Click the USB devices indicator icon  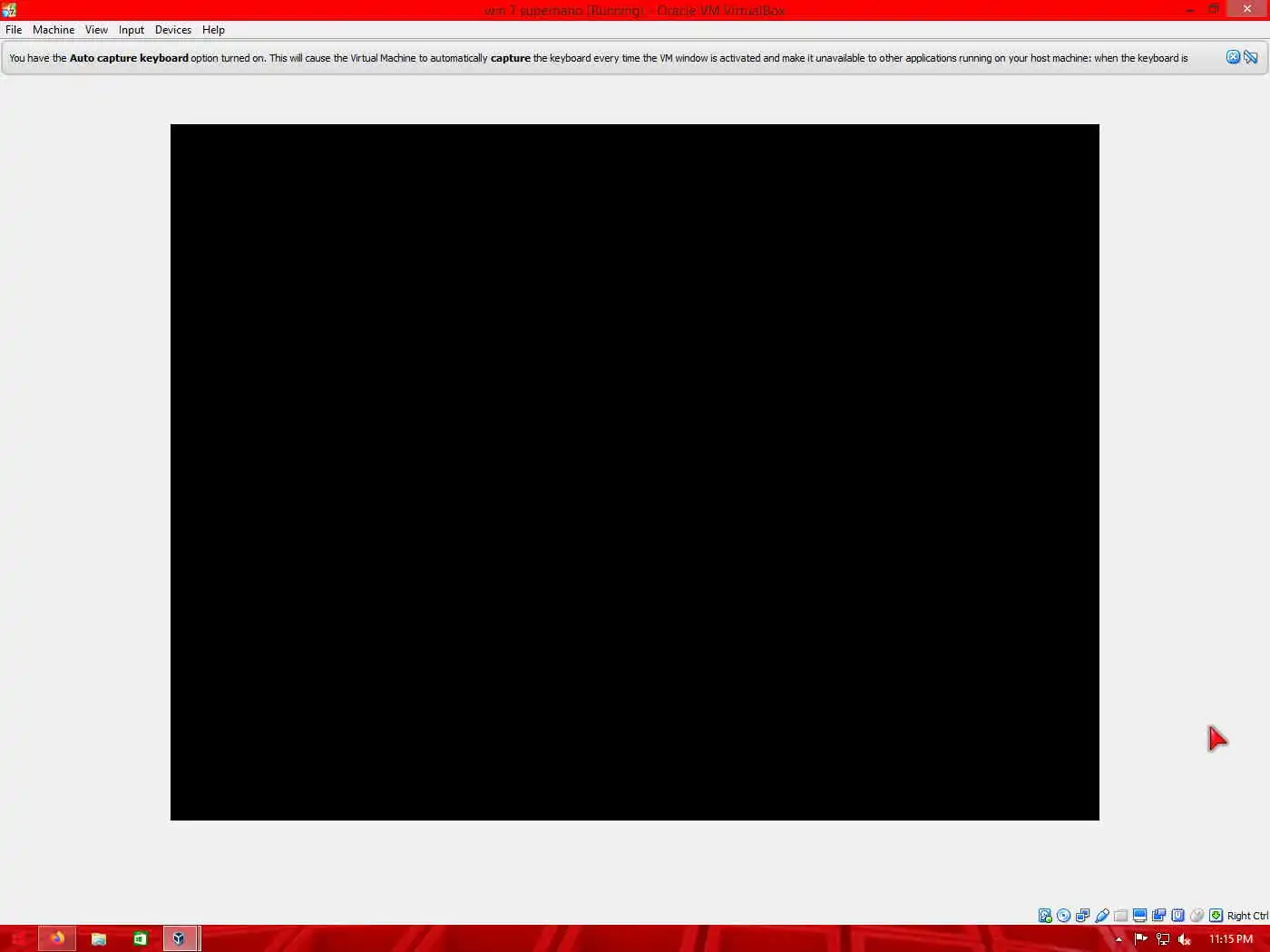tap(1102, 916)
